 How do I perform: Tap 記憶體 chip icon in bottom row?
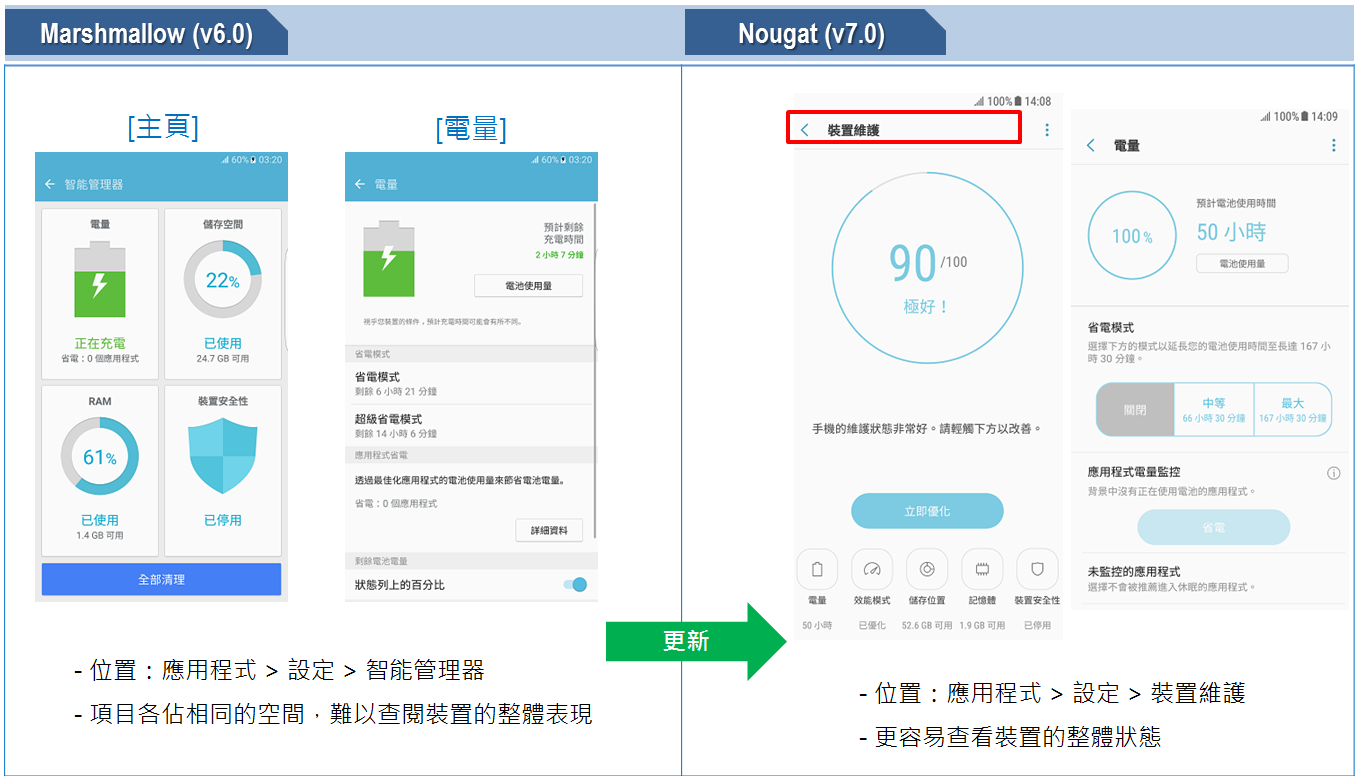[982, 569]
